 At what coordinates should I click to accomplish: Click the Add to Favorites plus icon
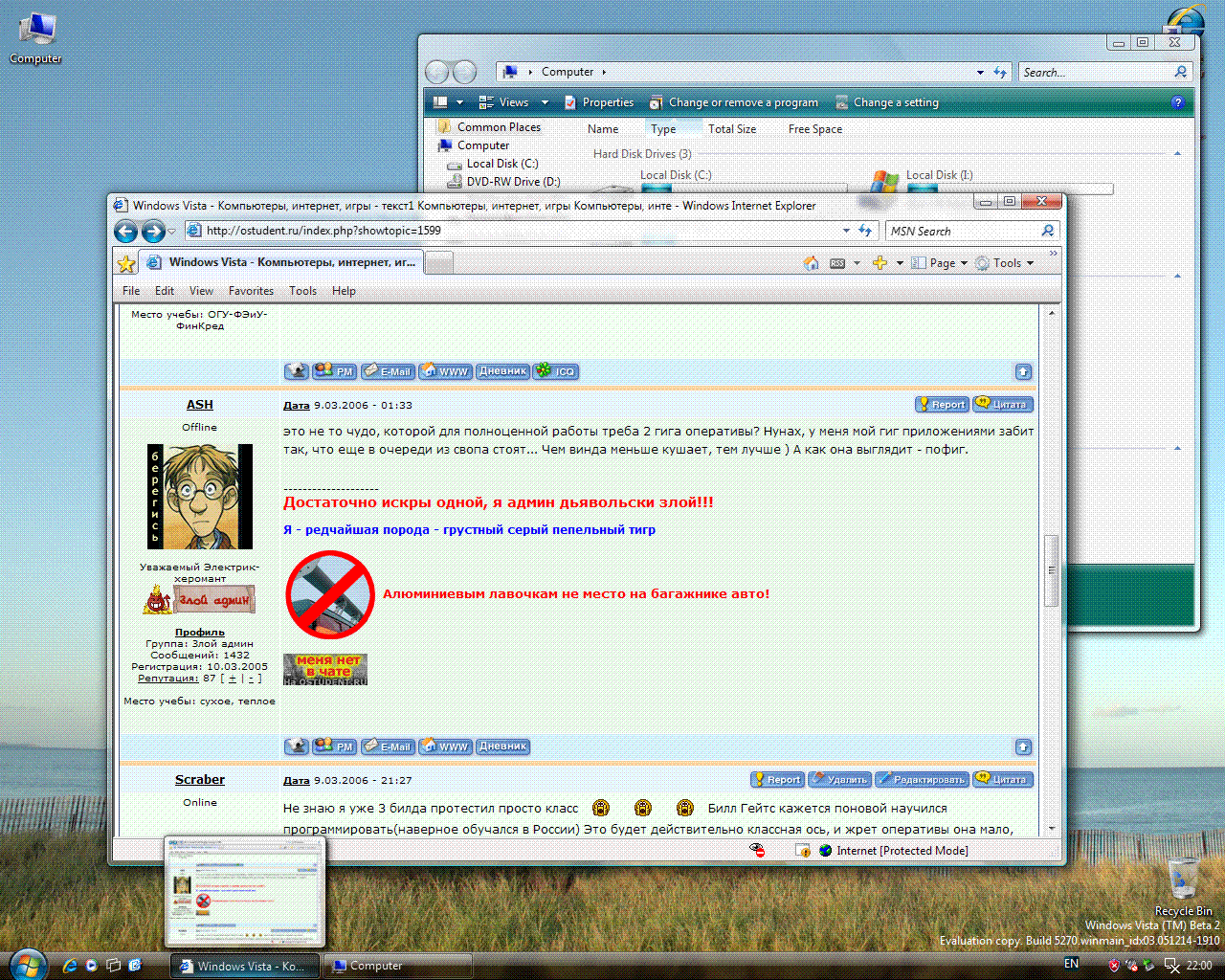pyautogui.click(x=880, y=263)
